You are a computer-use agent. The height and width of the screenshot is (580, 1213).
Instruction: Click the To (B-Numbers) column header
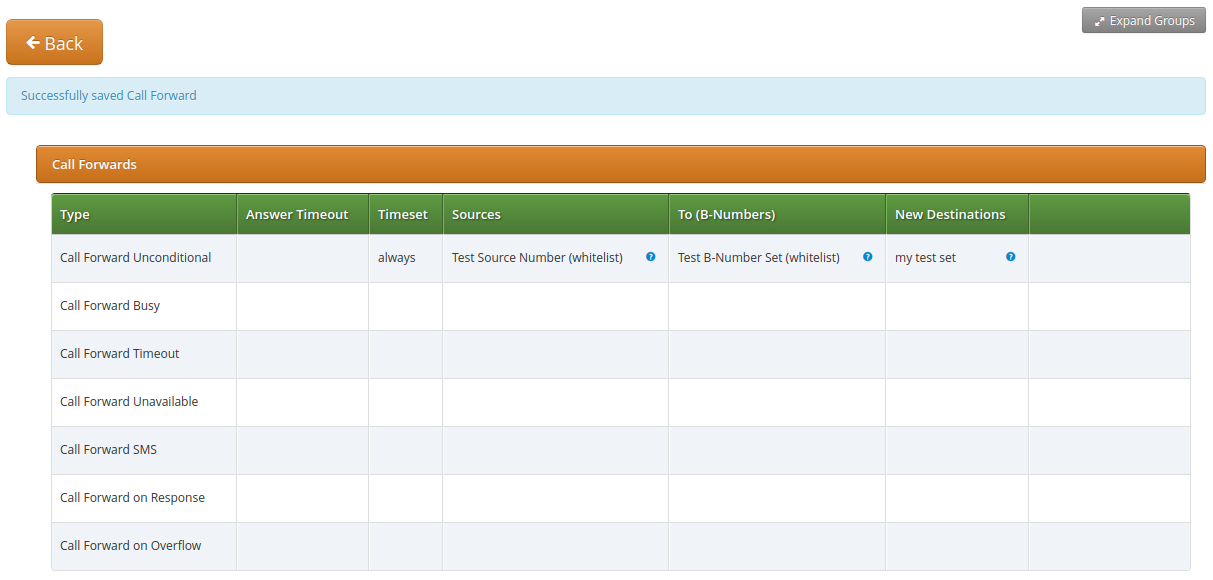click(x=726, y=215)
